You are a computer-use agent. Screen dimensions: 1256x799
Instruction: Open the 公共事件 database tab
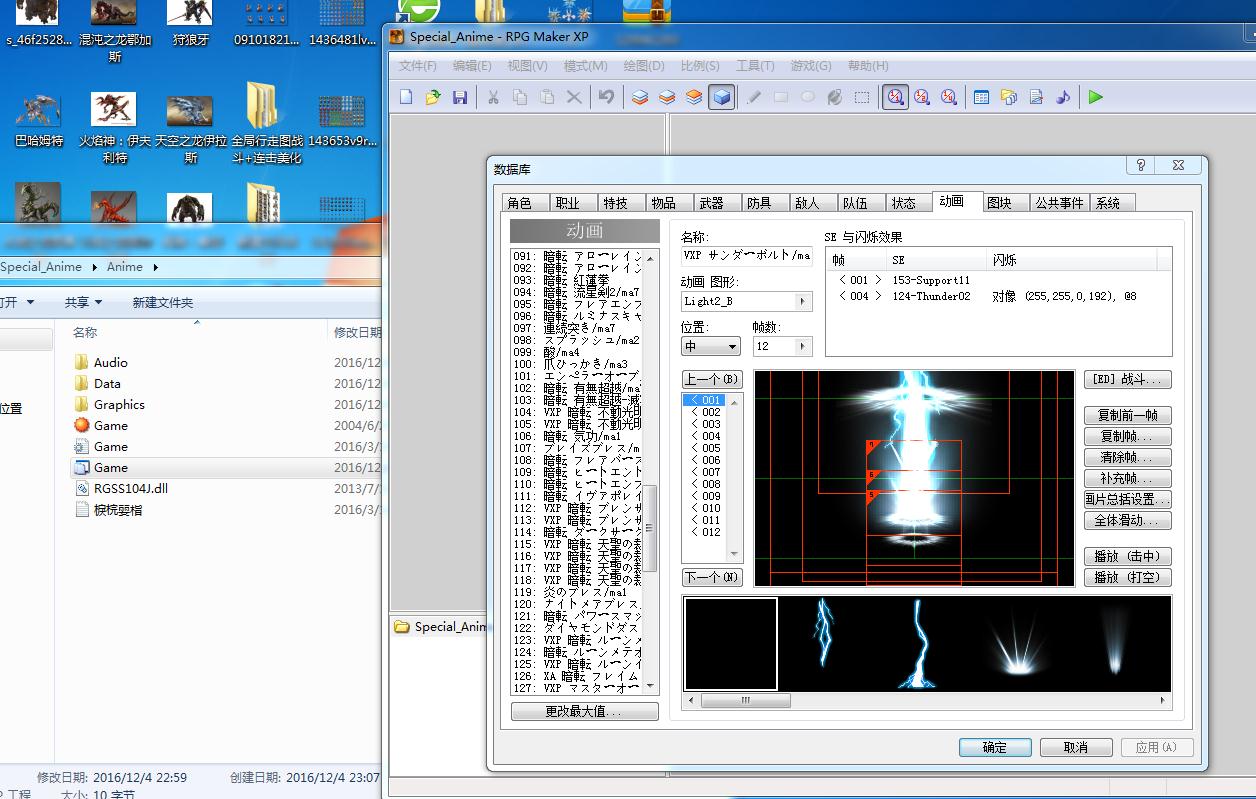1059,203
